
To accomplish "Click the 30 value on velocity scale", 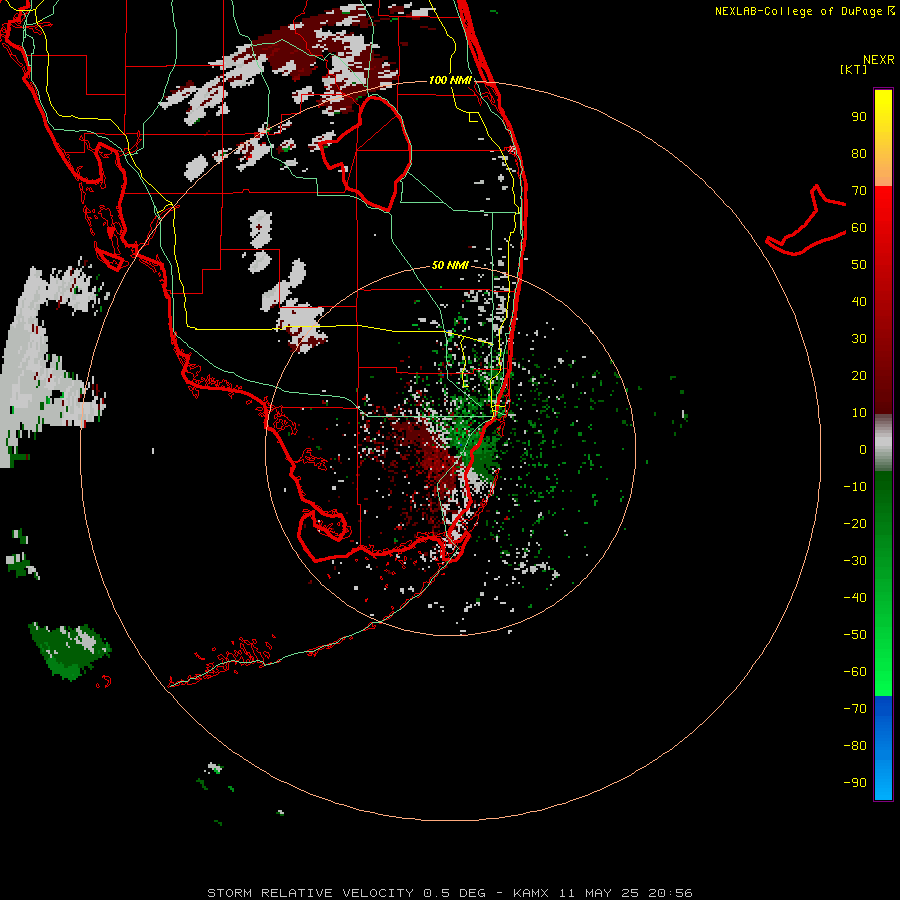I will (x=859, y=339).
